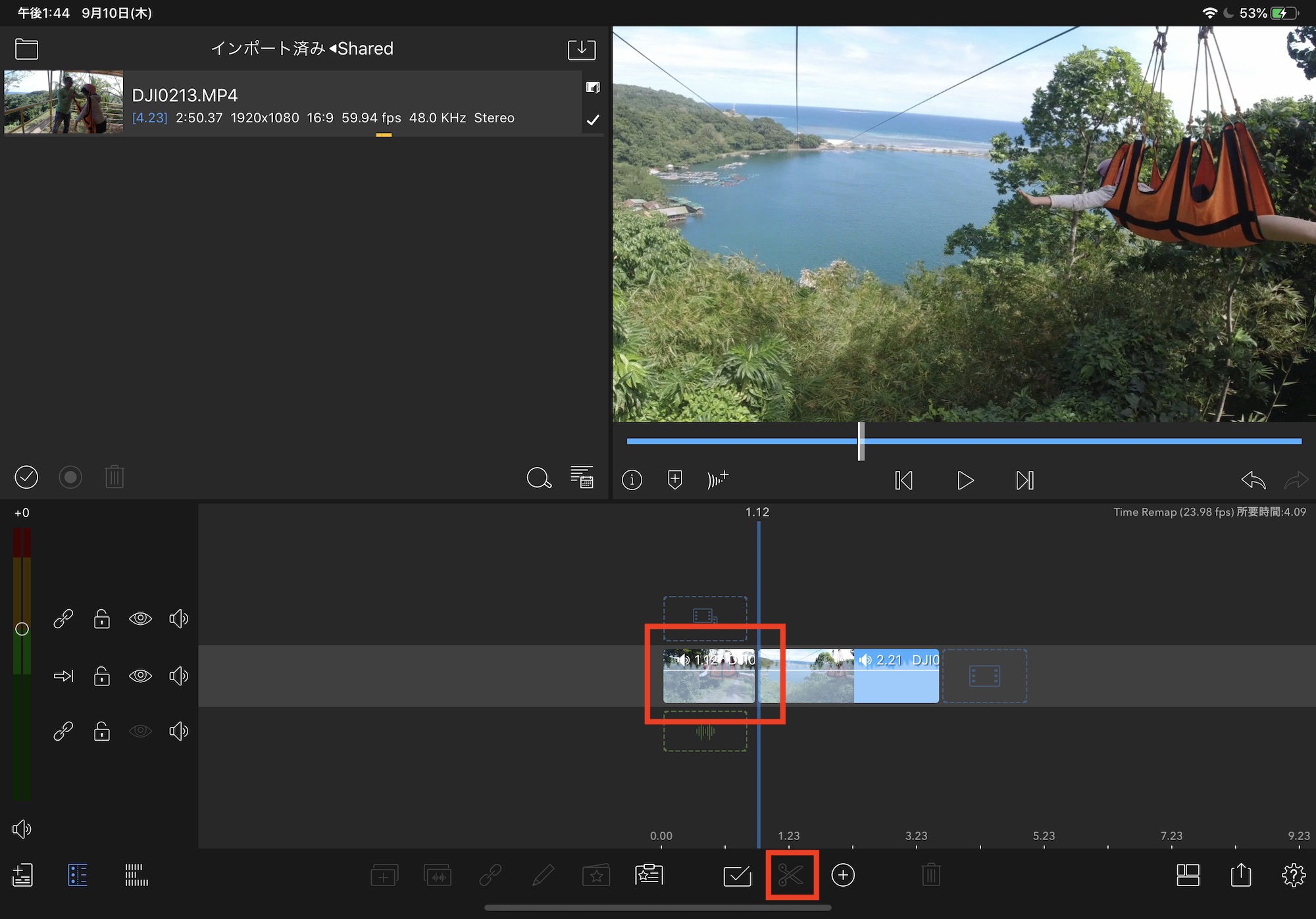The width and height of the screenshot is (1316, 919).
Task: Tap the undo arrow
Action: (1253, 480)
